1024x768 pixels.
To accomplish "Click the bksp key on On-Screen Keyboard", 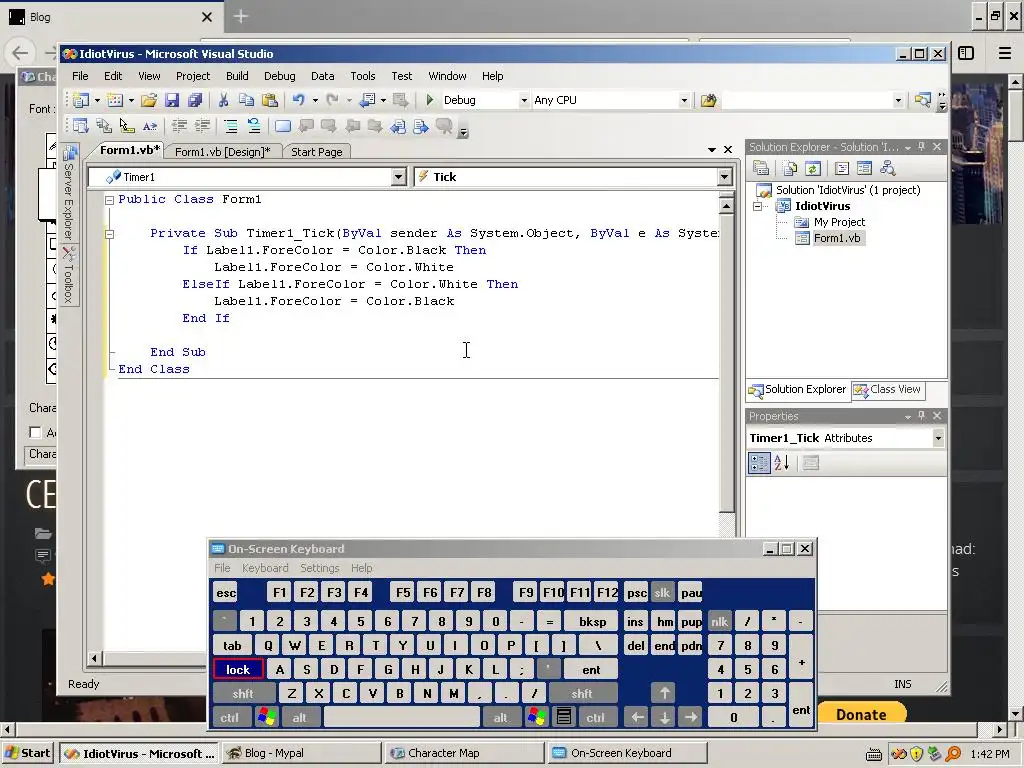I will 592,622.
